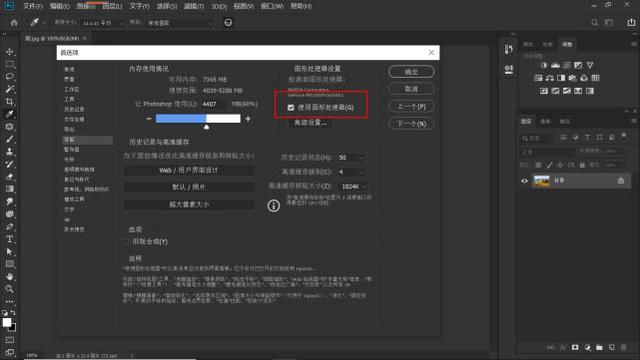Screen dimensions: 640x360
Task: Select the Zoom tool in toolbar
Action: (9, 289)
